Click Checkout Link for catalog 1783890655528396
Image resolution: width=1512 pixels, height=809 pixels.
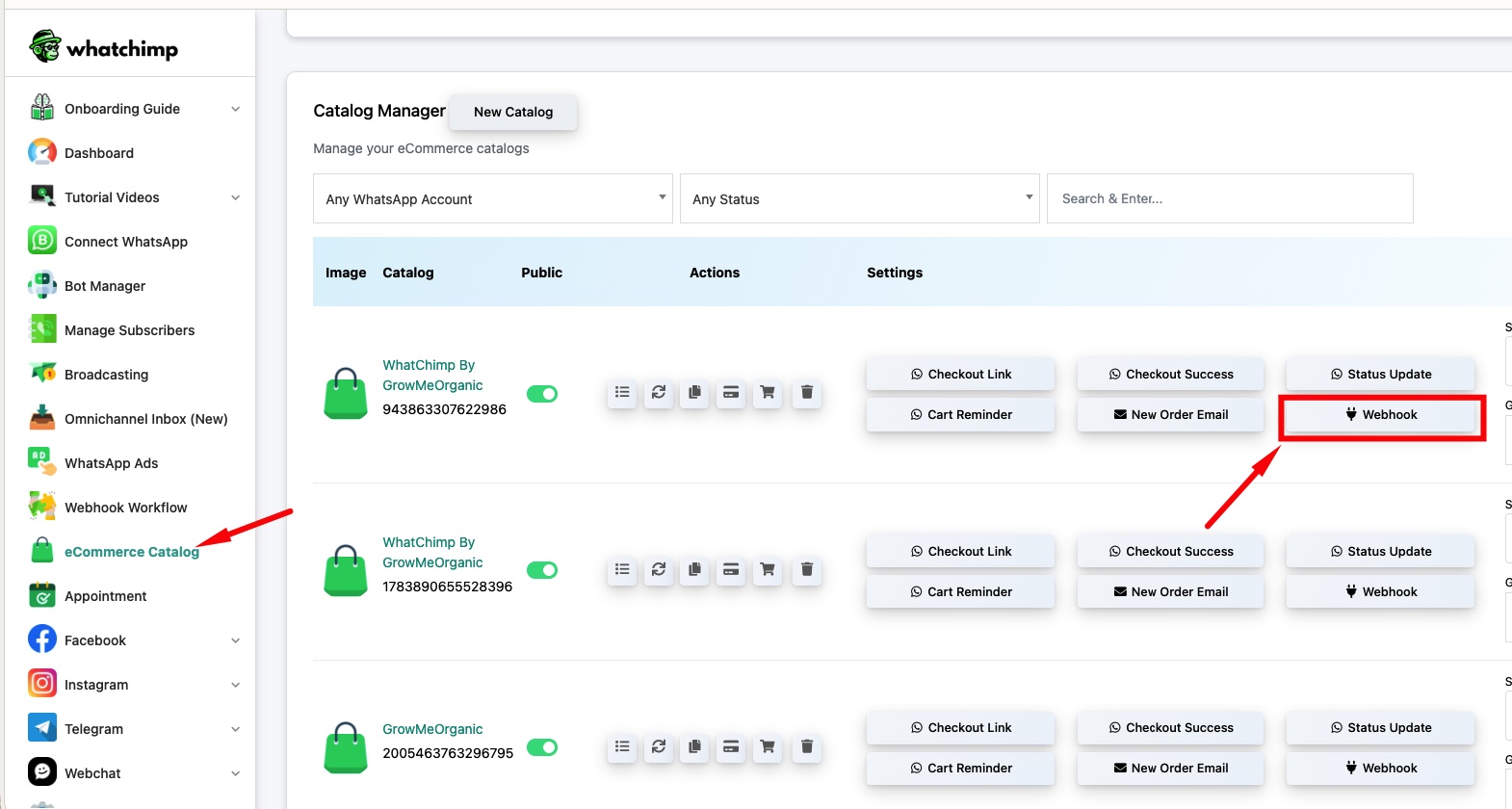[x=961, y=551]
